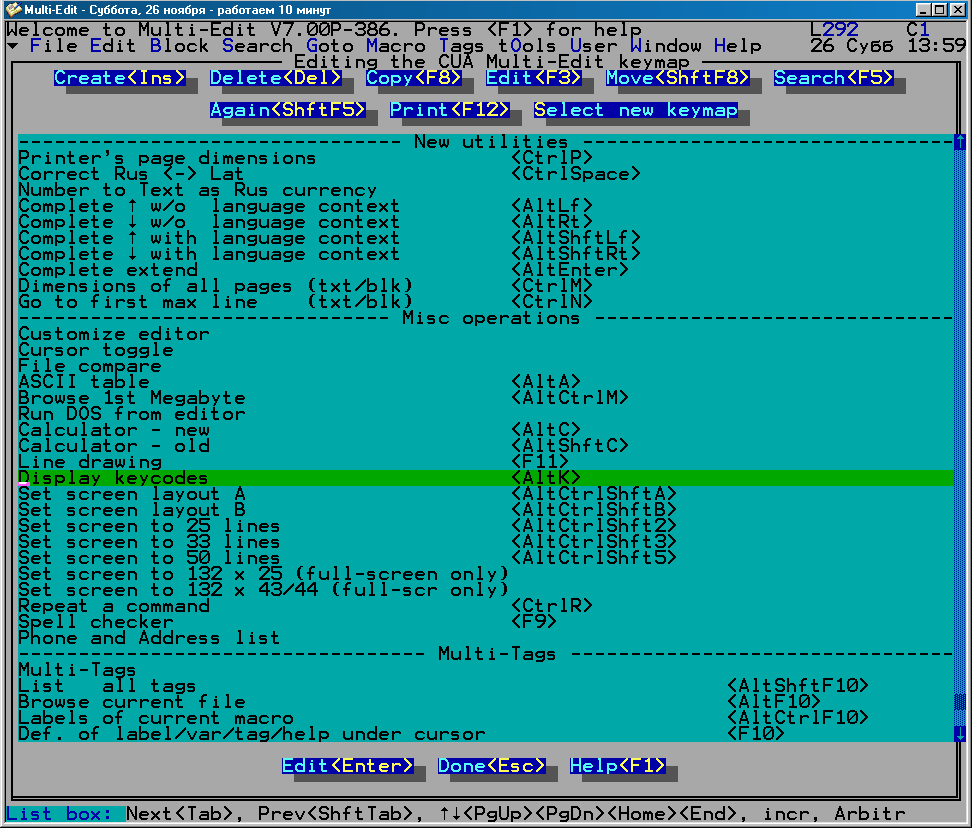Select 'Dimensions of all pages (txt/blk)' entry
The width and height of the screenshot is (972, 828).
pos(486,286)
